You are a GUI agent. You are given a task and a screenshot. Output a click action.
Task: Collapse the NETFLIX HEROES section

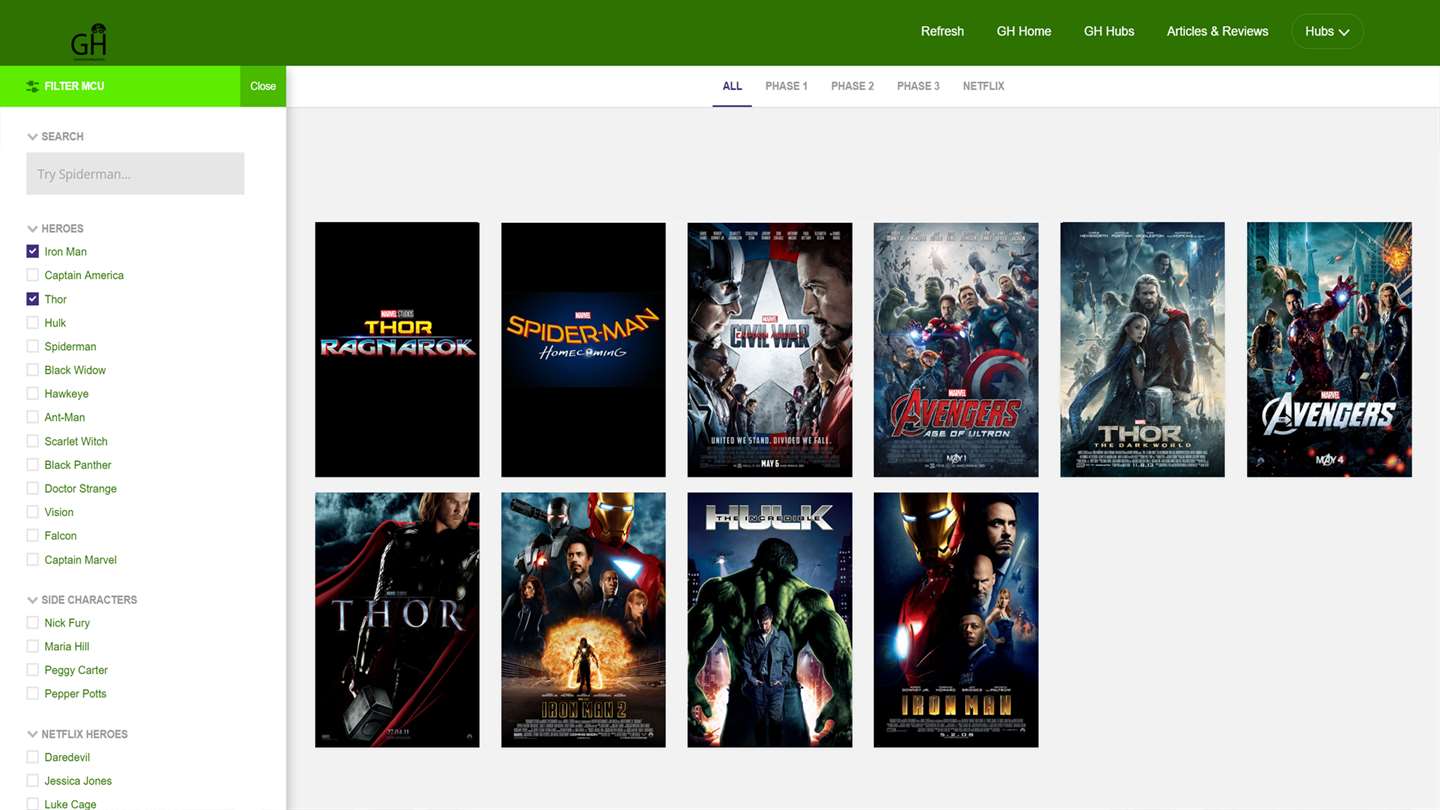77,734
